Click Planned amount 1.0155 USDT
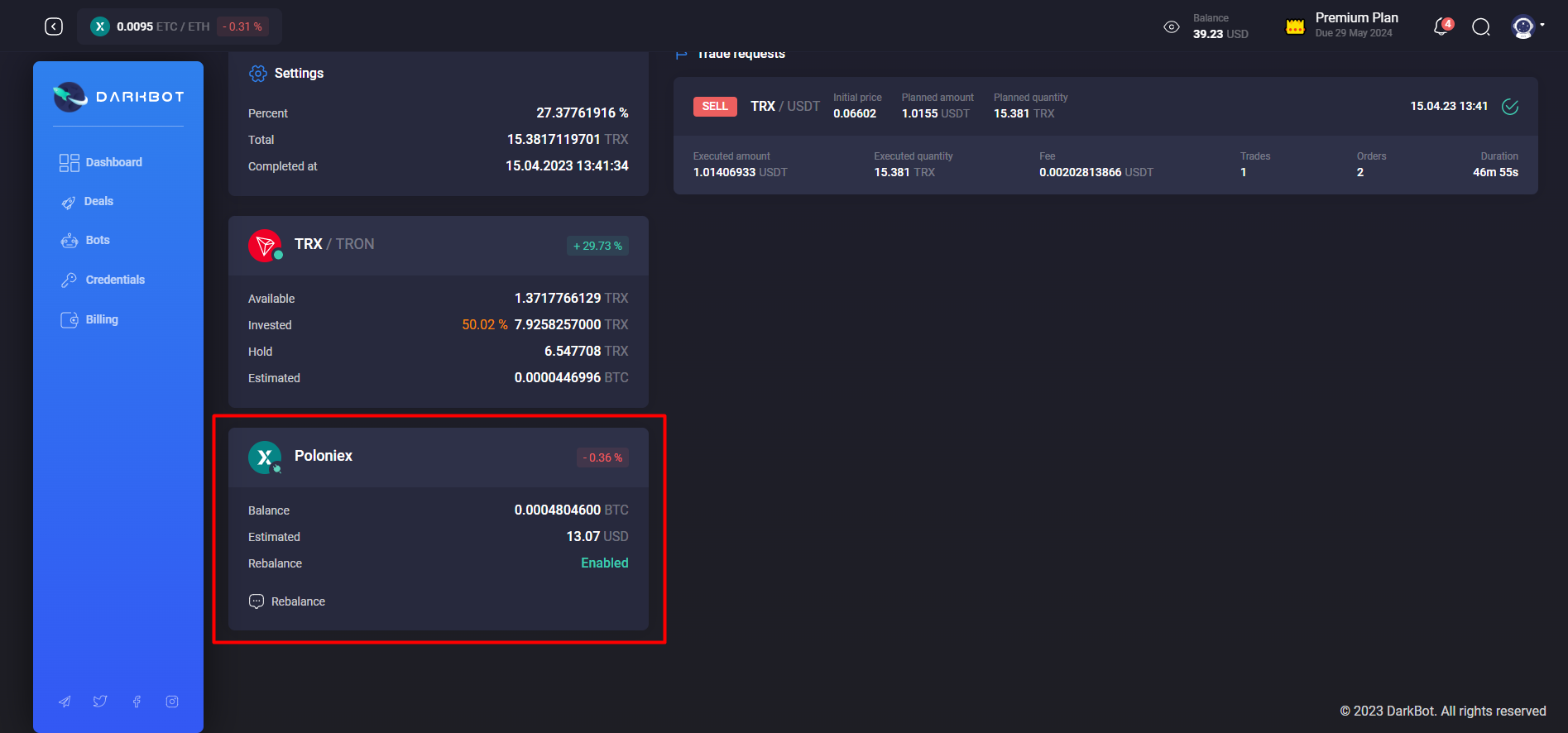The image size is (1568, 733). 936,113
